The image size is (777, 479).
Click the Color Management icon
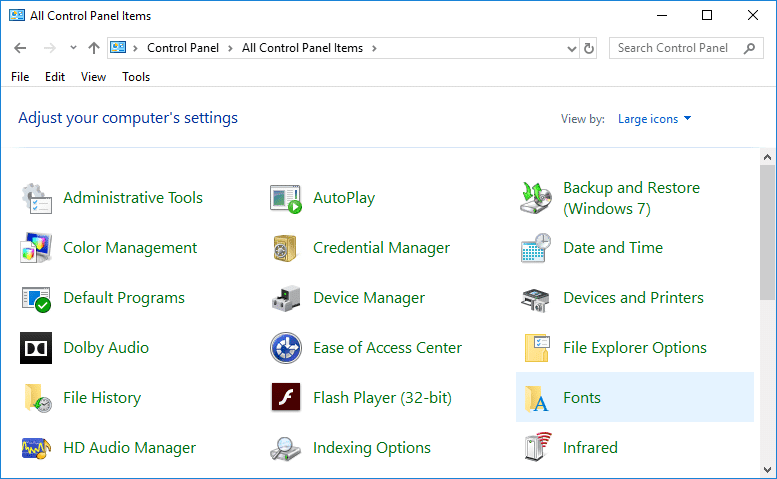tap(36, 248)
